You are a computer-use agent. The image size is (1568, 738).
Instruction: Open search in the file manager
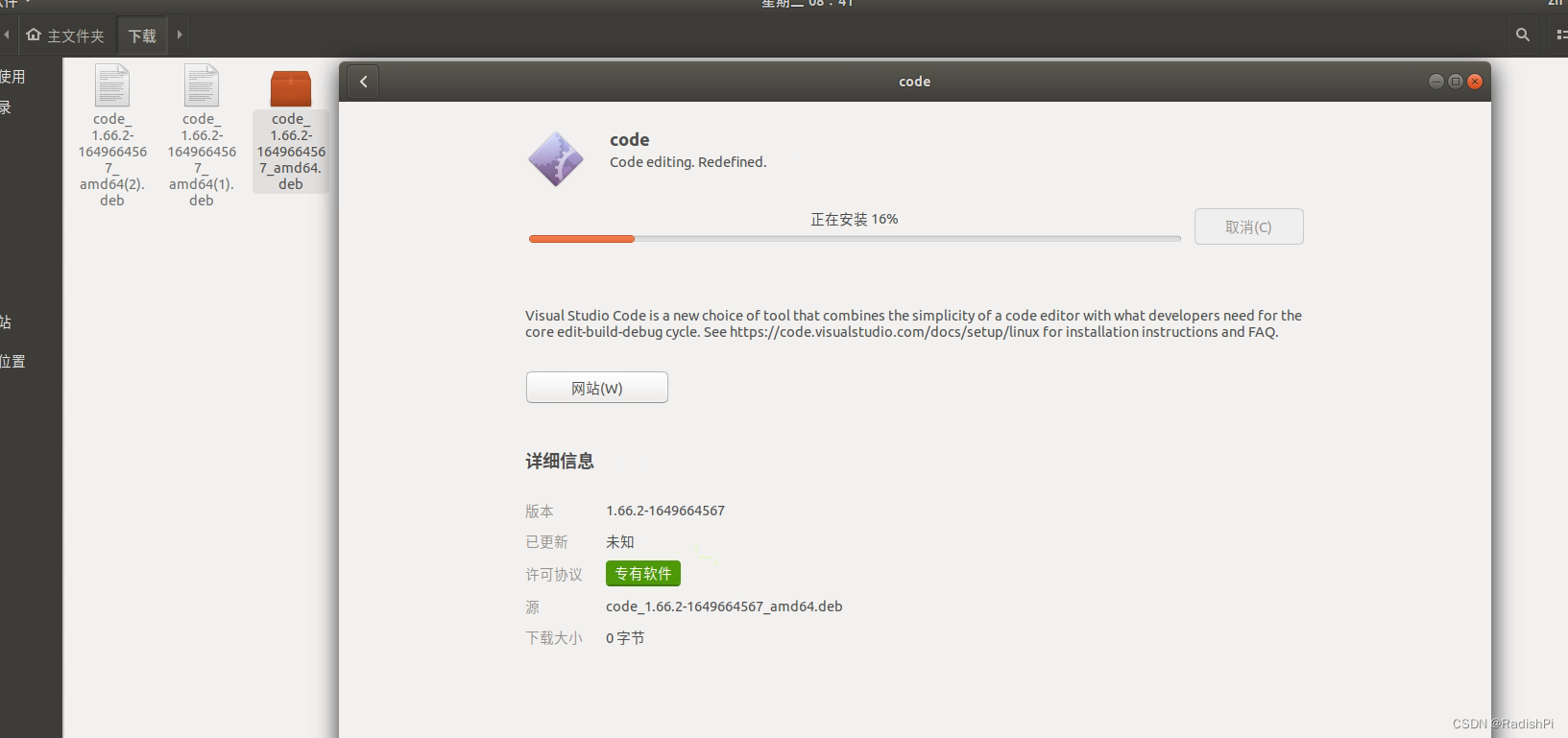[x=1522, y=35]
